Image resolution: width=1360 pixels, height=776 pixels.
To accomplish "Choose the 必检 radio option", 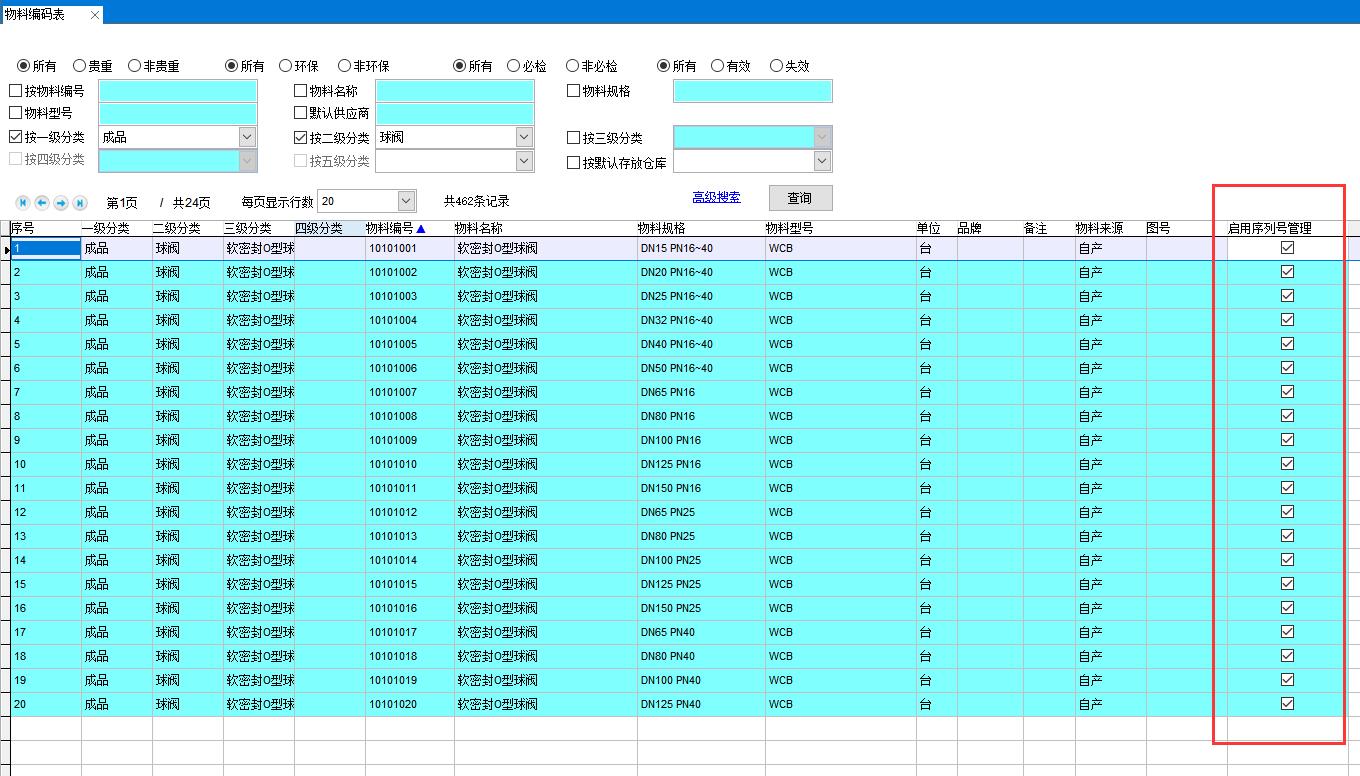I will [514, 66].
